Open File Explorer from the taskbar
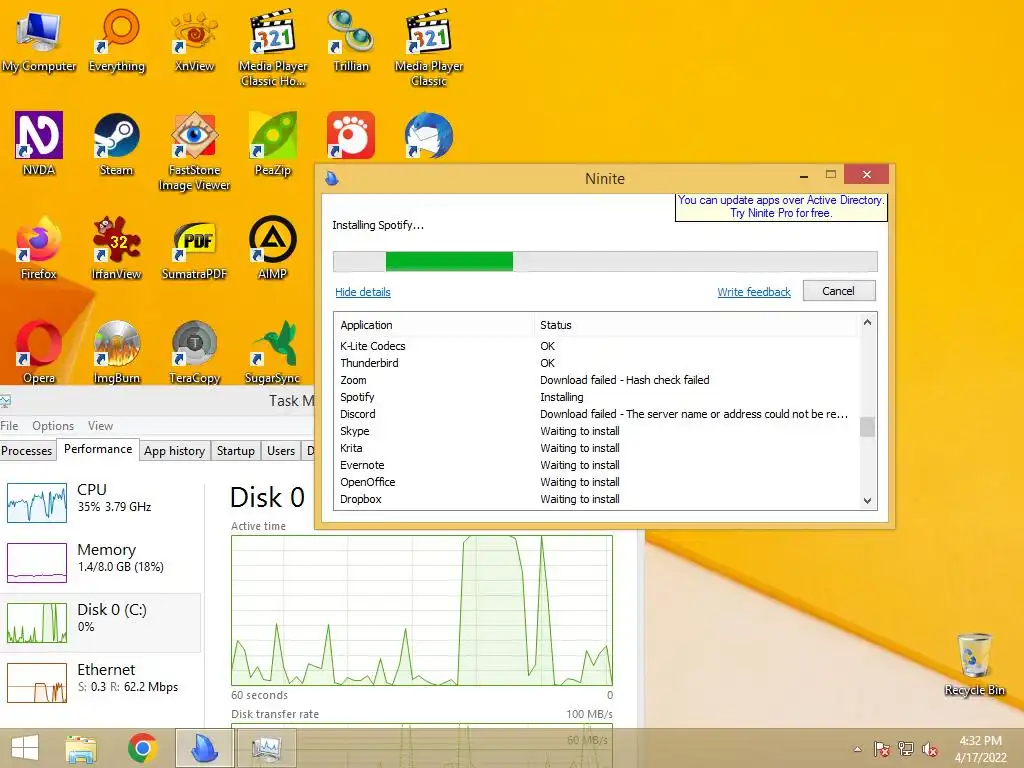The width and height of the screenshot is (1024, 768). (81, 748)
